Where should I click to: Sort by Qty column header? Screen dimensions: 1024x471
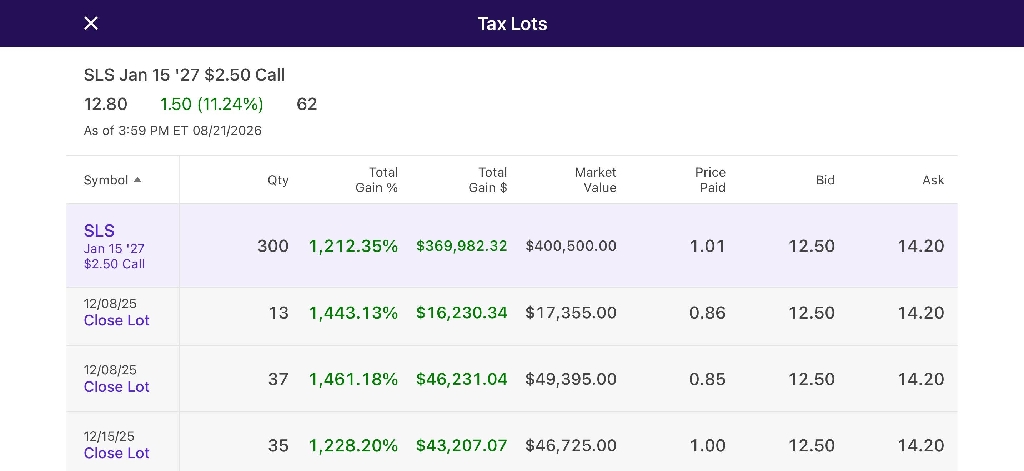pyautogui.click(x=278, y=180)
